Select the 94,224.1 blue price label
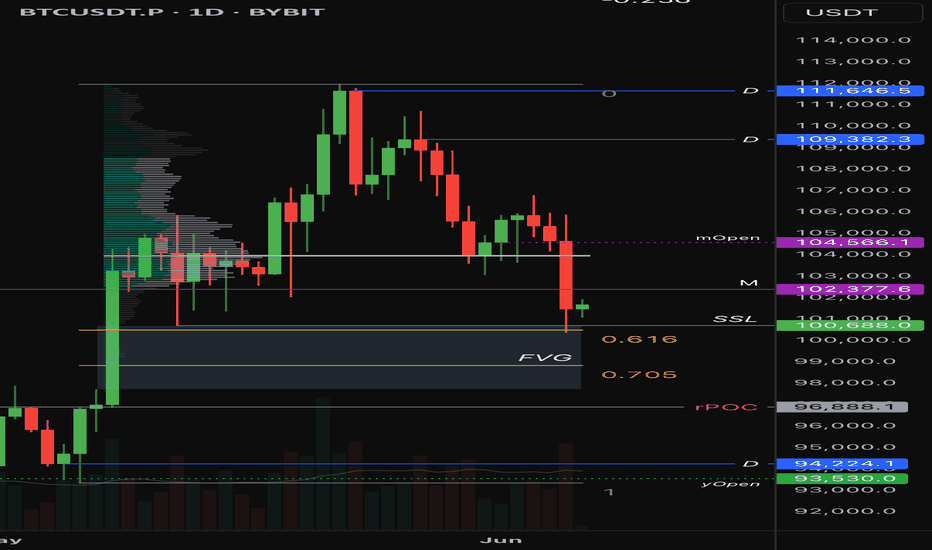Screen dimensions: 932x550 tap(842, 463)
